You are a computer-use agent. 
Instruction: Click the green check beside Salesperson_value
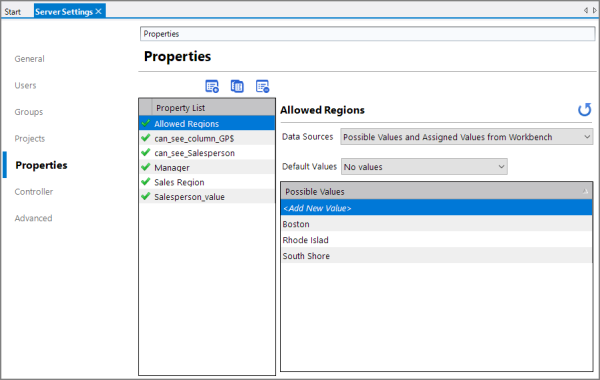[145, 196]
